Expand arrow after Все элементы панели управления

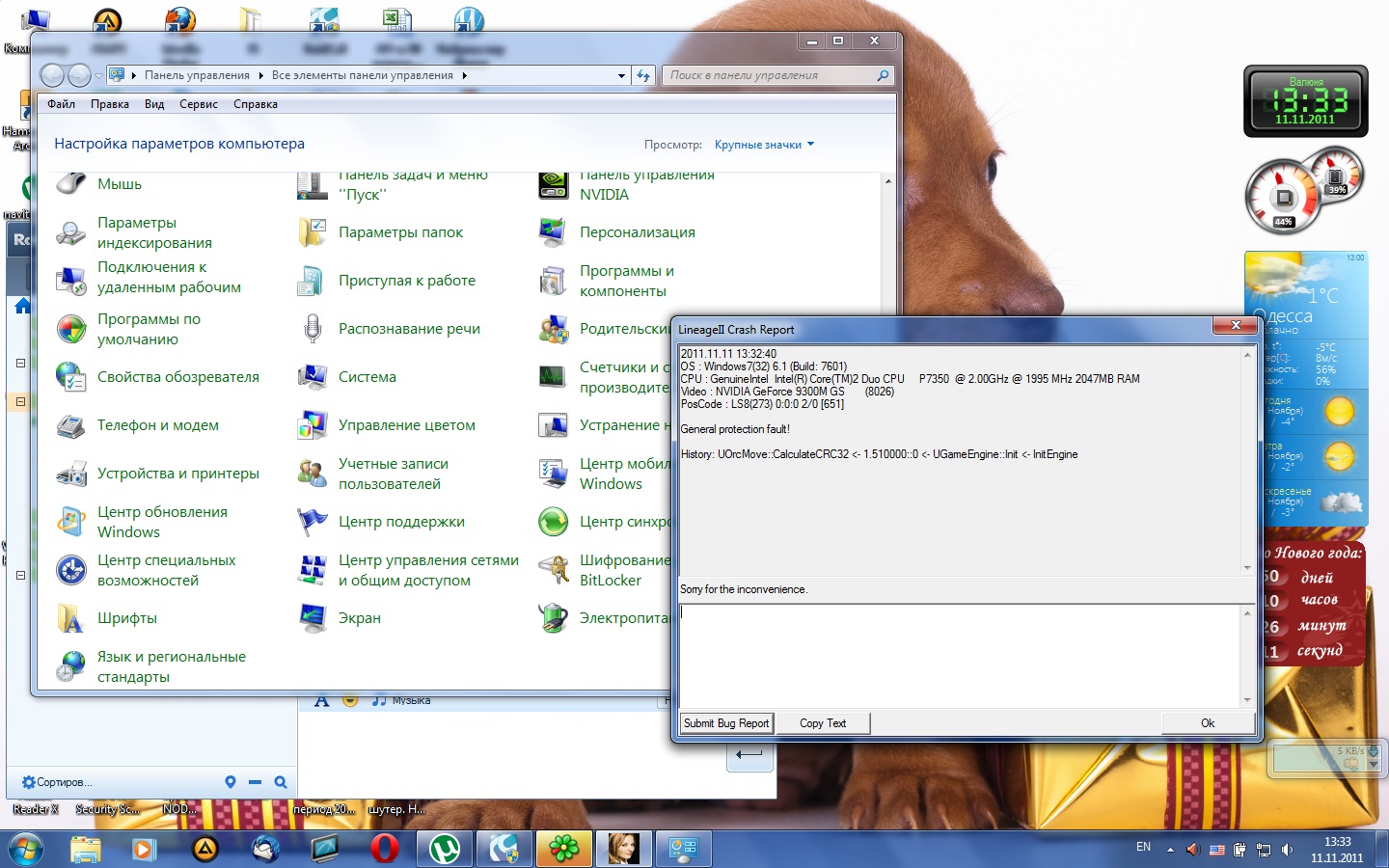pos(465,75)
